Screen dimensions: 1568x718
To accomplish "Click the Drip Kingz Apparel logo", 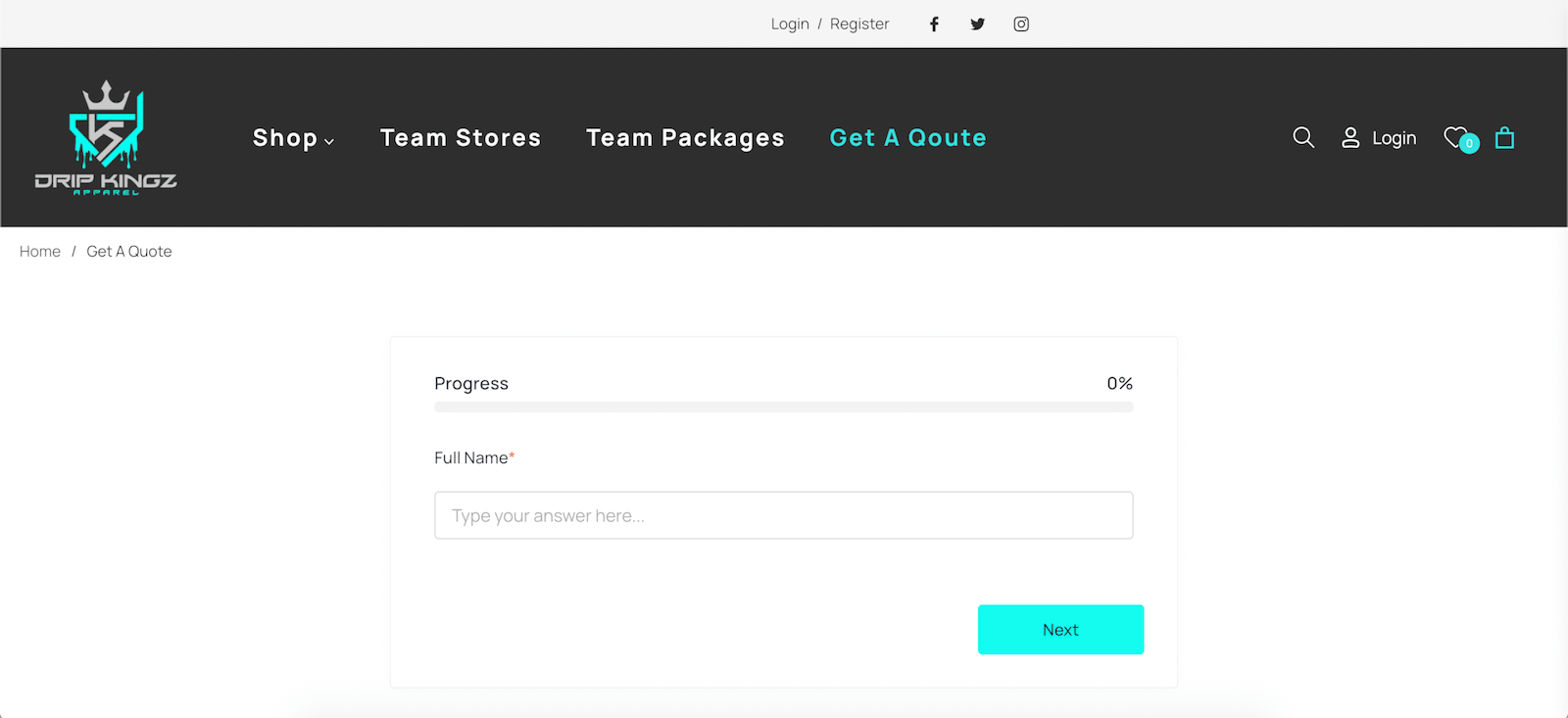I will pyautogui.click(x=106, y=137).
